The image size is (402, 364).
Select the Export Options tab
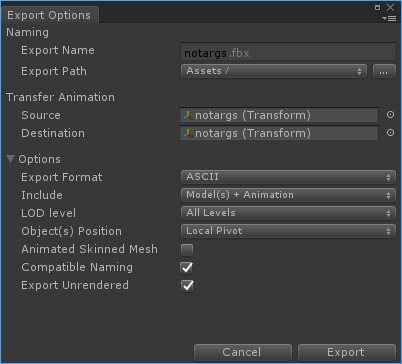point(49,15)
